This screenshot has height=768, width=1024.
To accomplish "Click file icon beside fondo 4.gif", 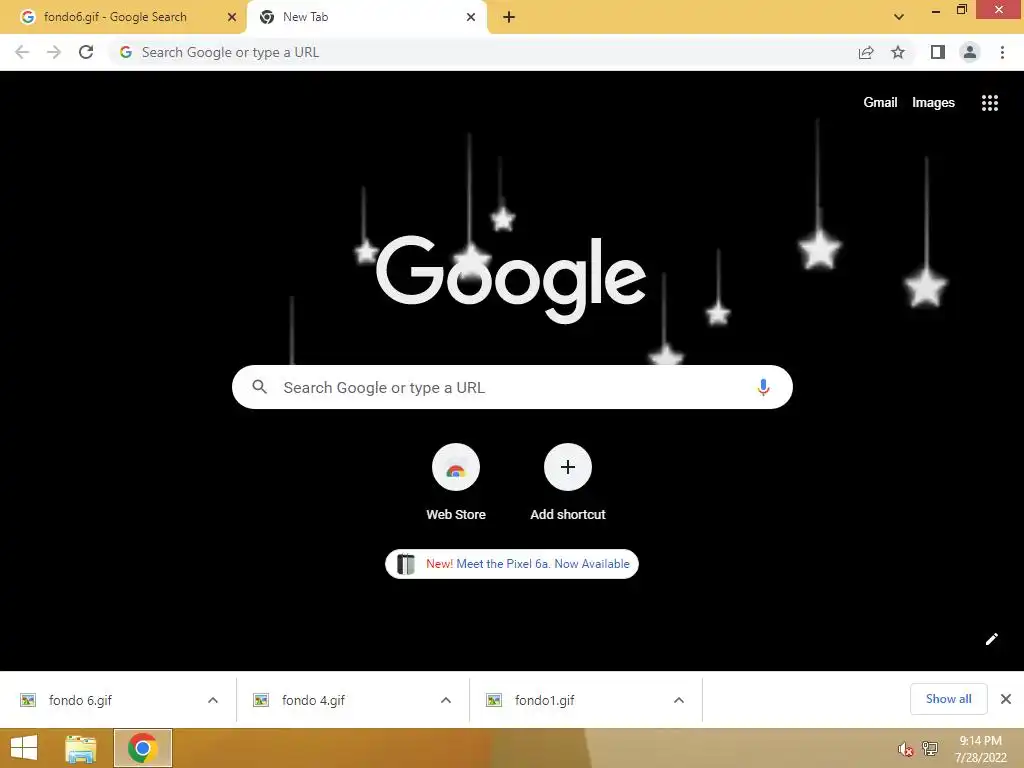I will click(x=261, y=700).
